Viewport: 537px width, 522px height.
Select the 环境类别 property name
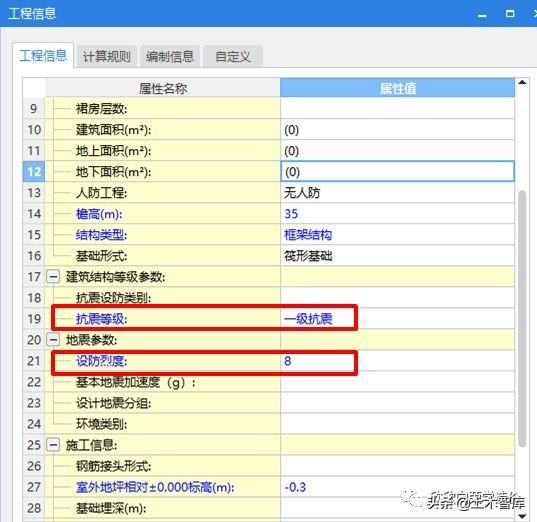click(x=101, y=424)
